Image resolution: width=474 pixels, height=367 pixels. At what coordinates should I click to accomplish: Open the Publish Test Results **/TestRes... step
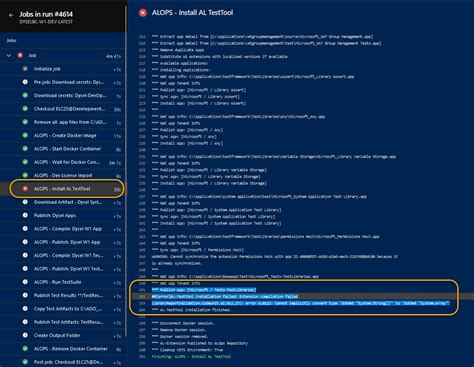pos(62,296)
